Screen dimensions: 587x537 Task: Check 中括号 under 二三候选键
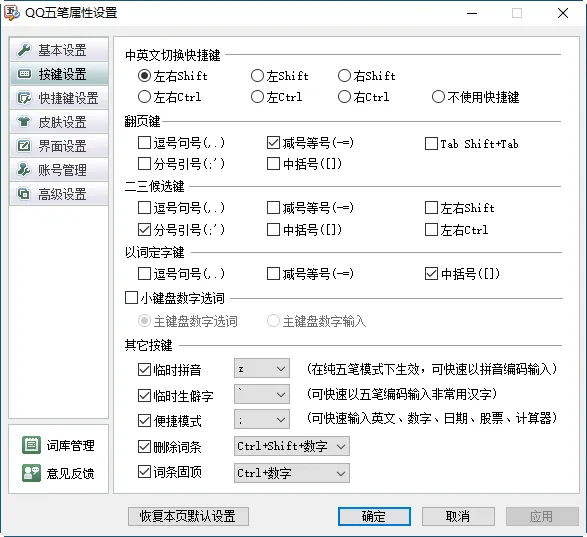[273, 230]
